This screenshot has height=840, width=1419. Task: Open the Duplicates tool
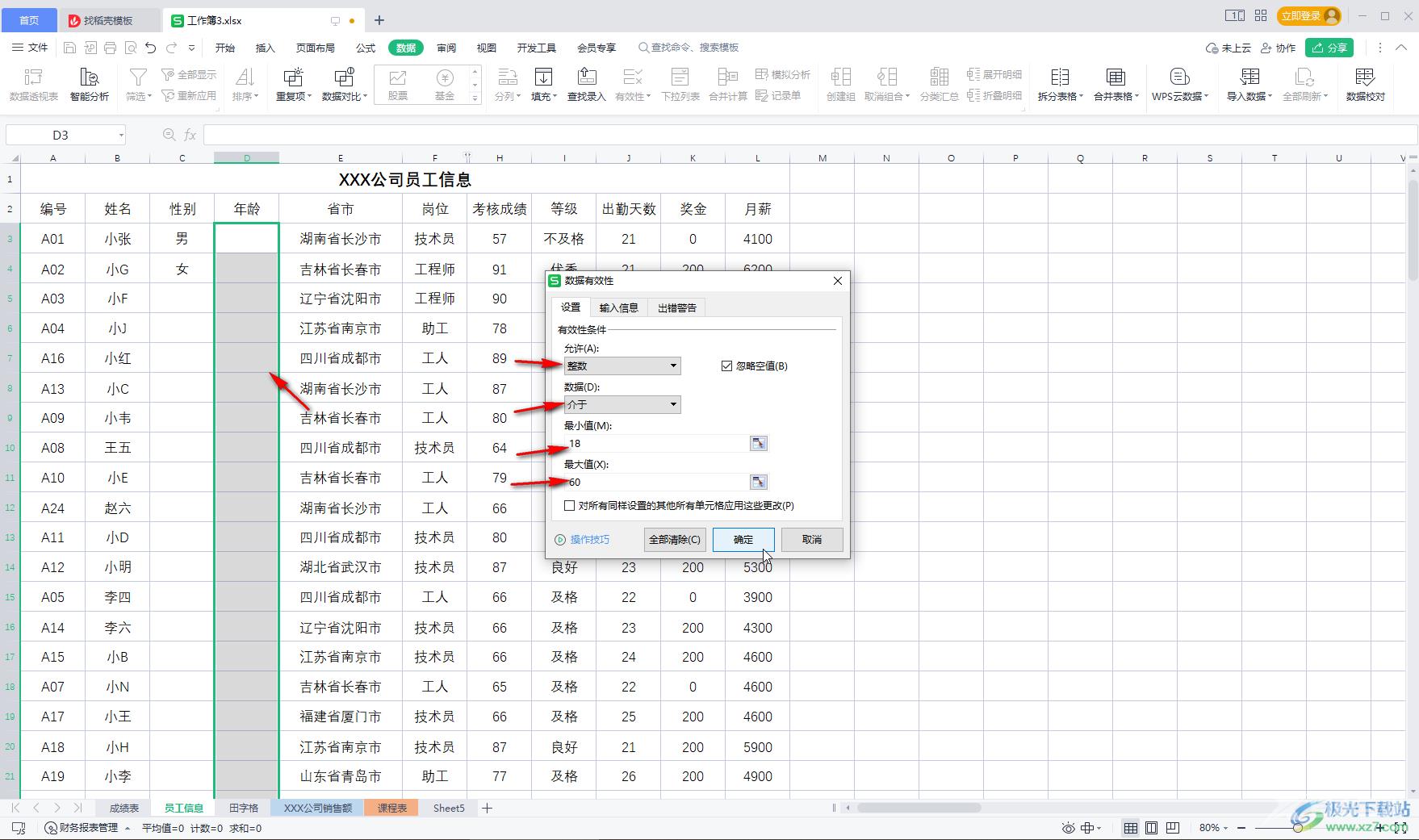[x=293, y=84]
